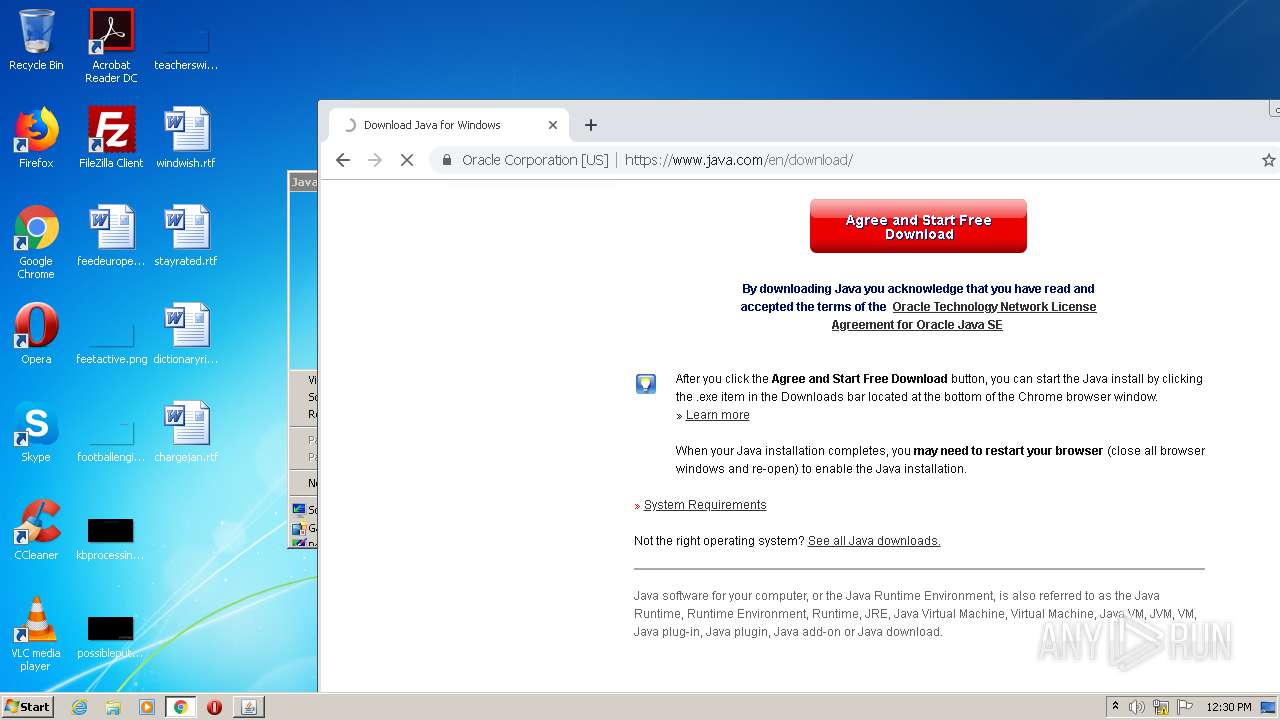Viewport: 1280px width, 720px height.
Task: Open File Explorer from taskbar
Action: tap(113, 707)
